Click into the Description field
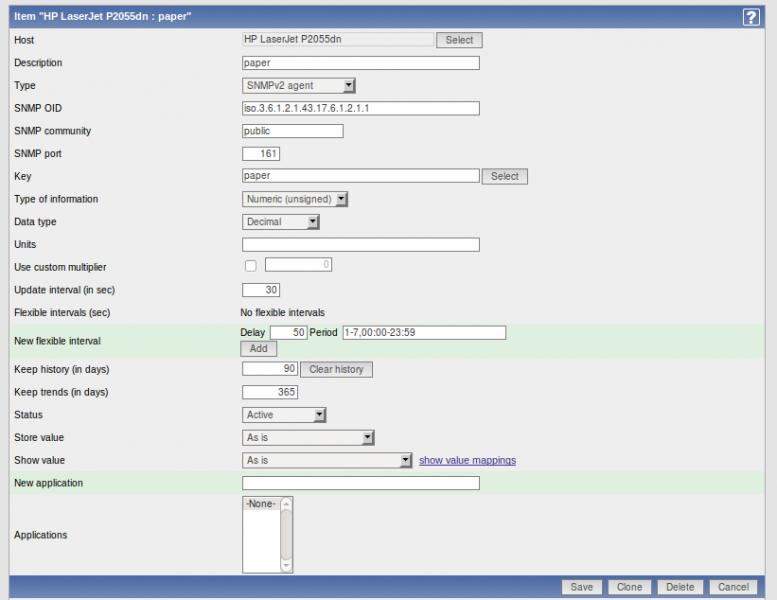 tap(361, 63)
